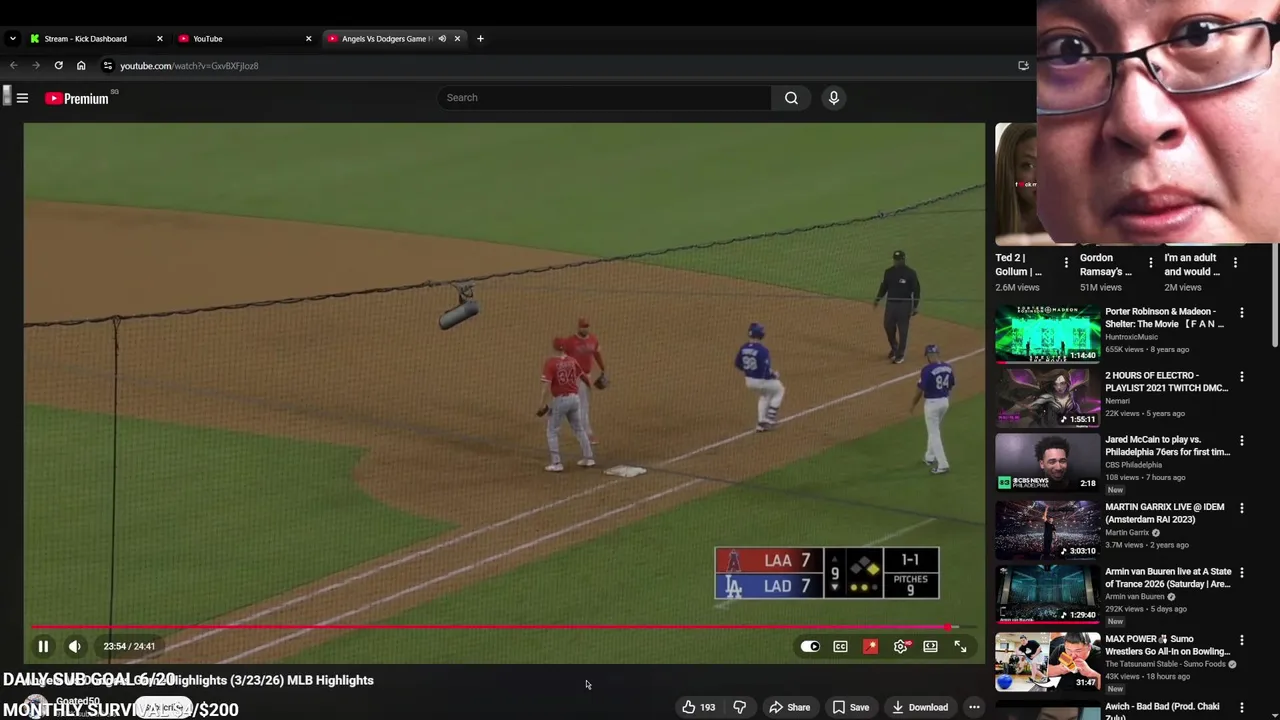
Task: Pause the video playback
Action: click(43, 646)
